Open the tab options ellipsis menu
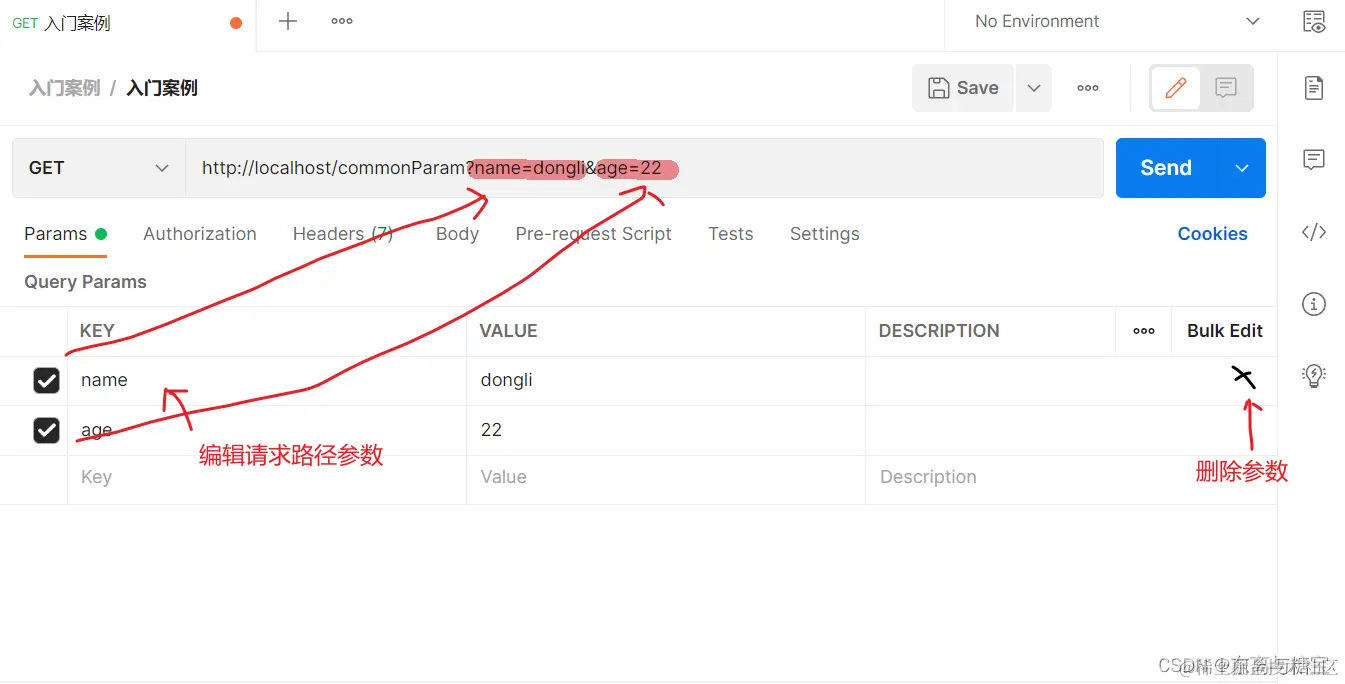This screenshot has height=684, width=1345. point(342,21)
